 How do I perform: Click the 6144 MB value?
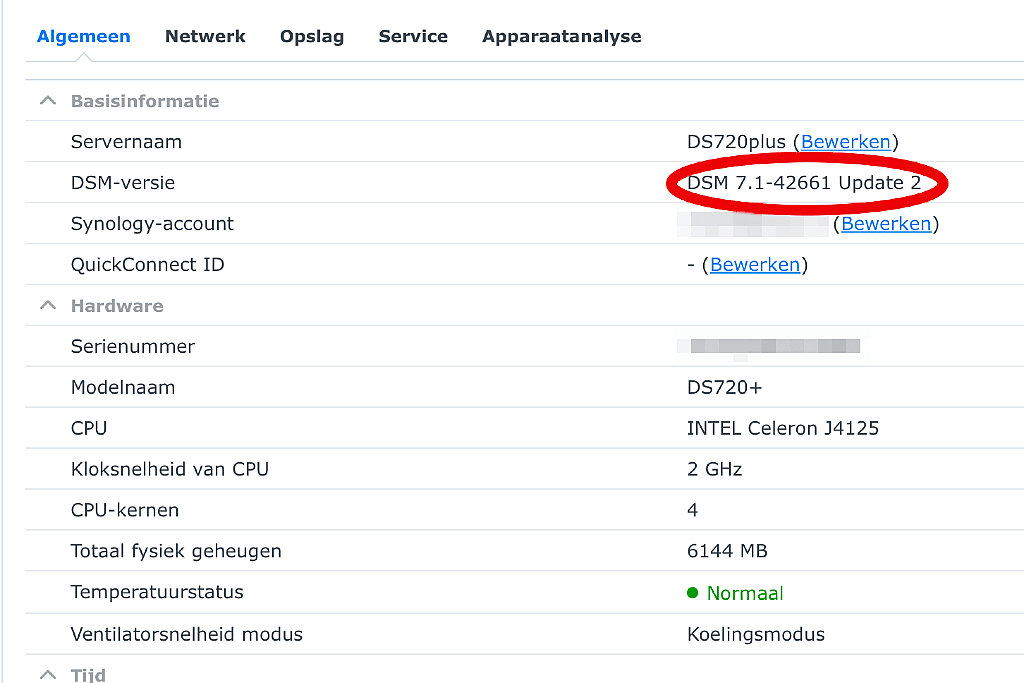pyautogui.click(x=728, y=551)
